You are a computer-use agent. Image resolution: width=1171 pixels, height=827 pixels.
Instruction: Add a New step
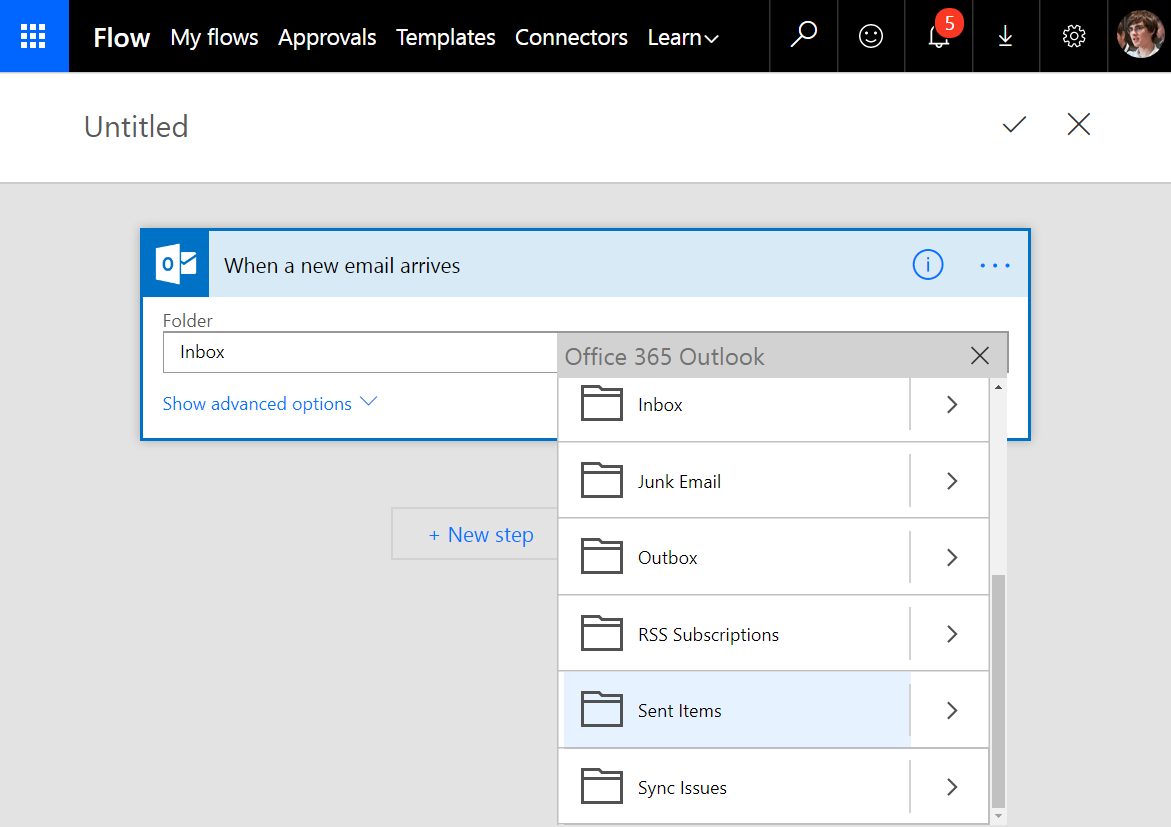pyautogui.click(x=481, y=535)
